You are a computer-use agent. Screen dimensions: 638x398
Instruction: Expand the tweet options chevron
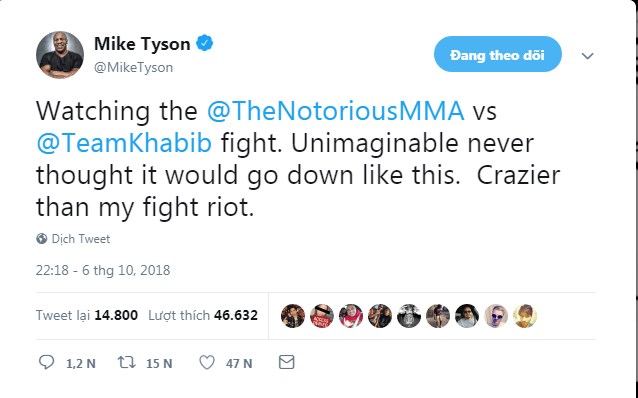click(588, 56)
